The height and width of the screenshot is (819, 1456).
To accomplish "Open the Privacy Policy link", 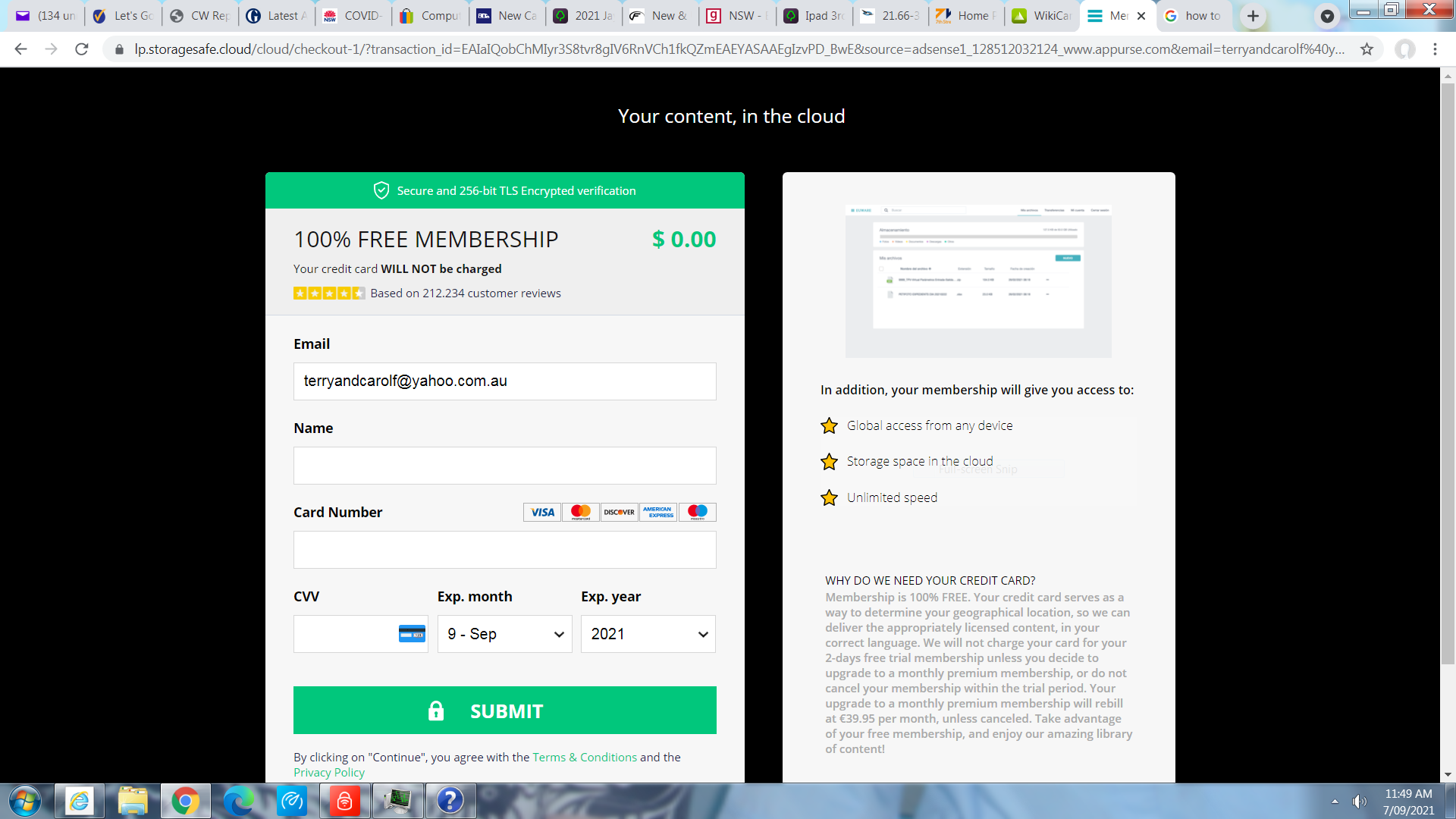I will click(x=328, y=772).
